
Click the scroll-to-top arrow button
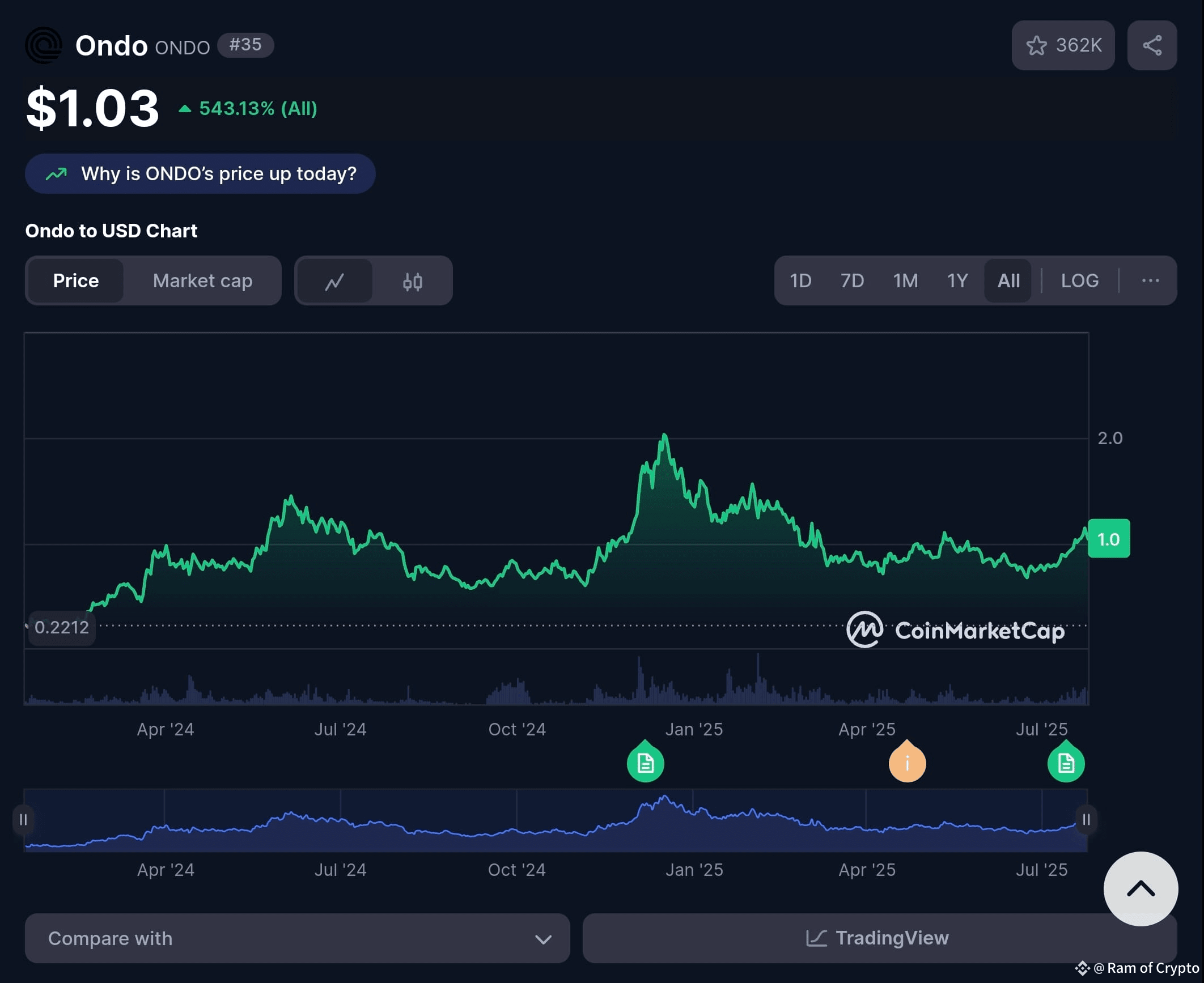pos(1141,889)
